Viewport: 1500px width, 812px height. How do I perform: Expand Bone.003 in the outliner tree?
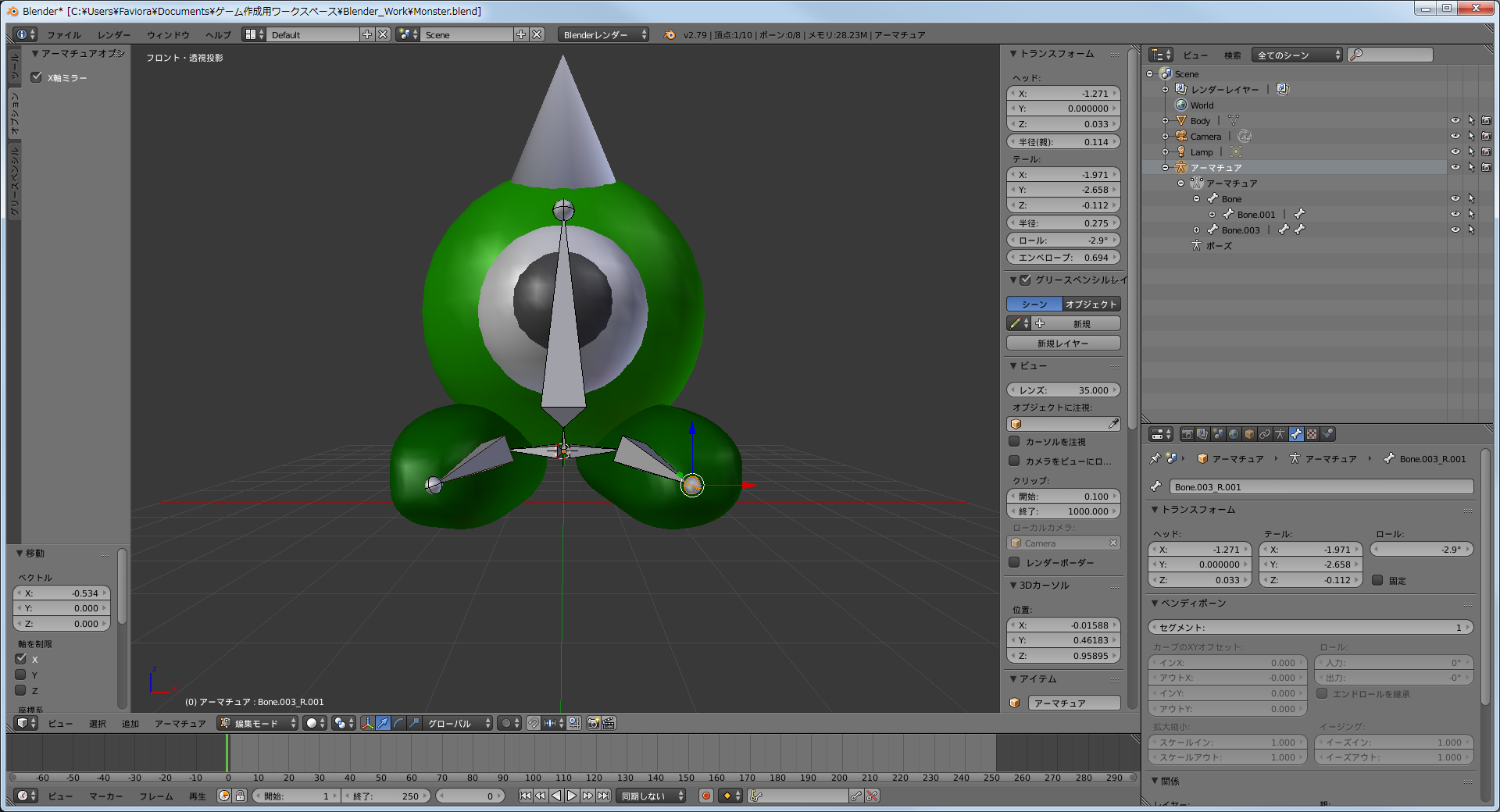point(1196,230)
